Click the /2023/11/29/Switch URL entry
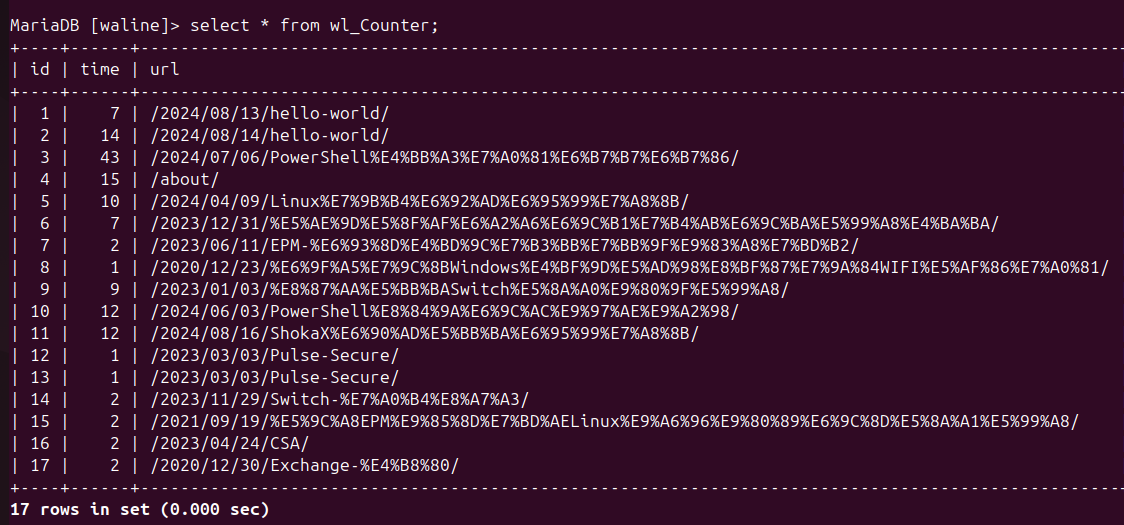Image resolution: width=1124 pixels, height=525 pixels. 339,399
